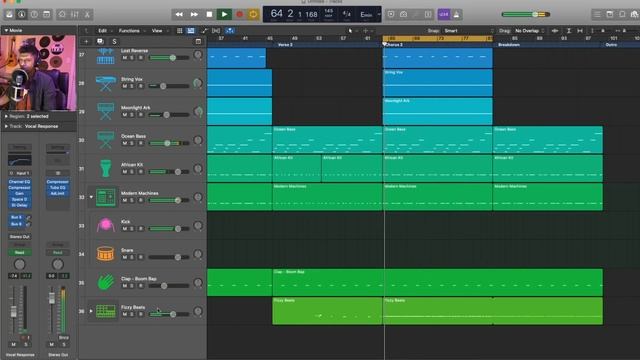Open the Channel EQ plugin
This screenshot has height=360, width=640.
tap(19, 182)
